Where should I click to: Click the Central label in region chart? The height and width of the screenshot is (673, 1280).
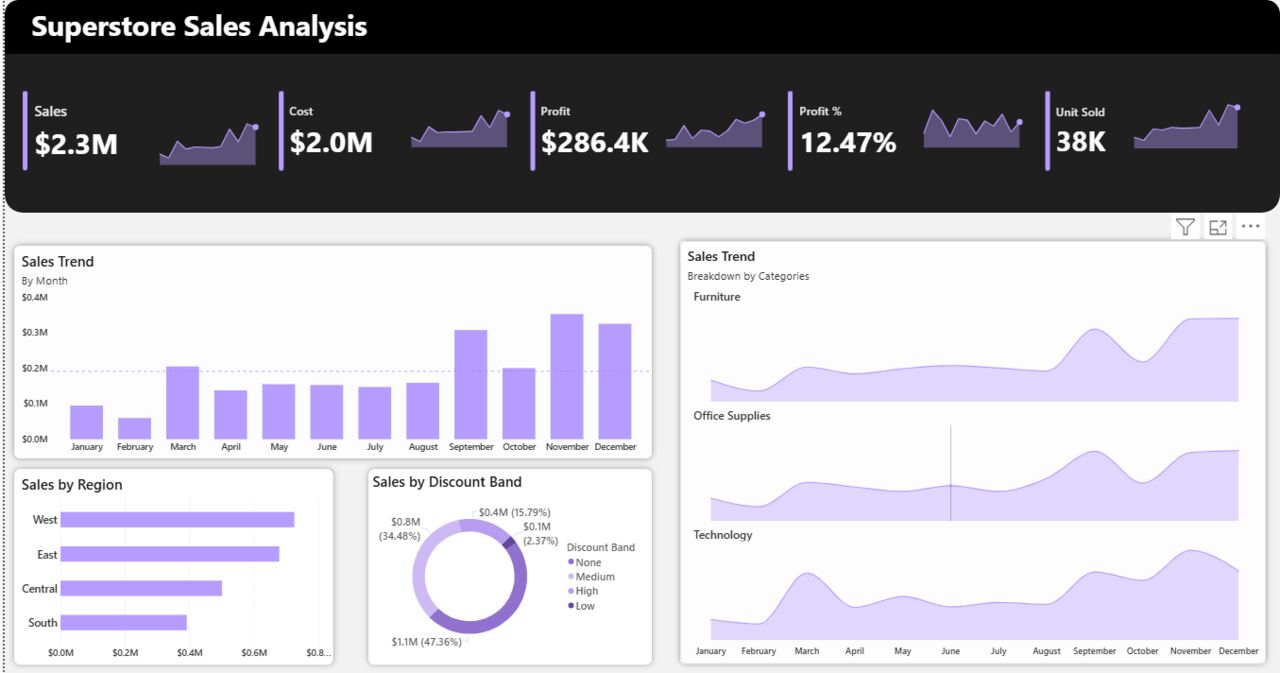(x=40, y=589)
